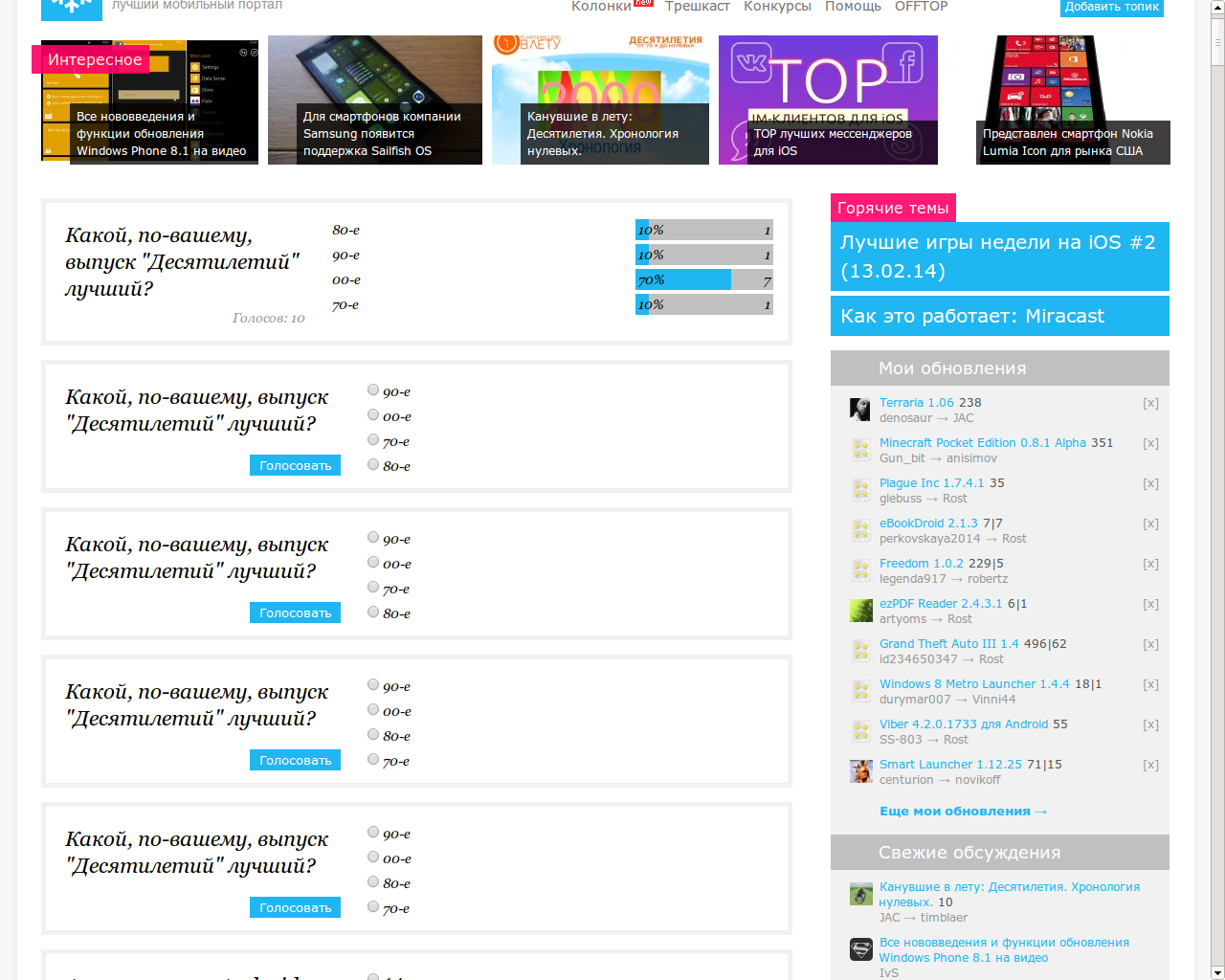This screenshot has height=980, width=1225.
Task: Dismiss the Grand Theft Auto III row [x]
Action: pos(1150,644)
